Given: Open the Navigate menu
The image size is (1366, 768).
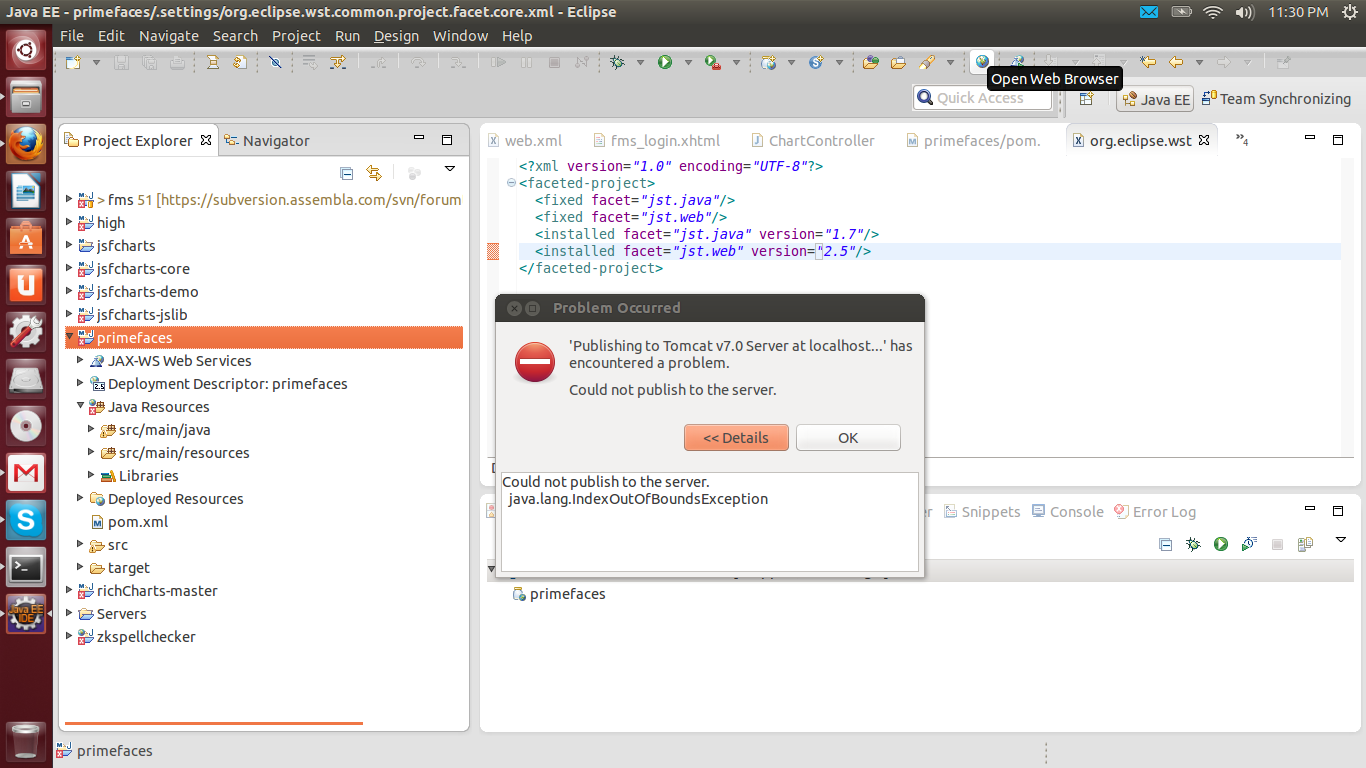Looking at the screenshot, I should [x=169, y=36].
